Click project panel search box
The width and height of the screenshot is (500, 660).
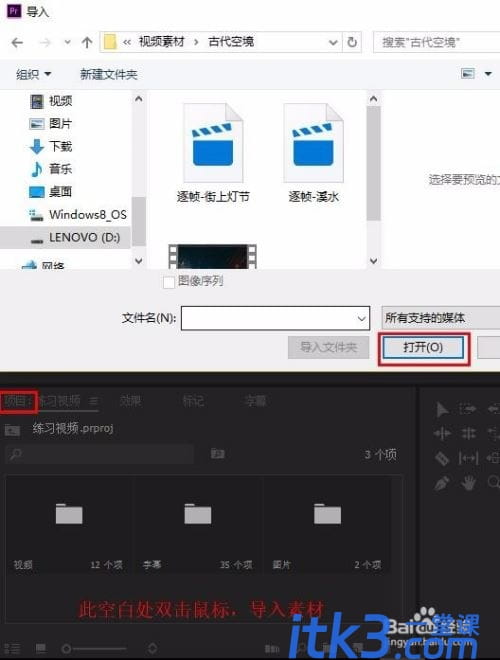point(99,454)
